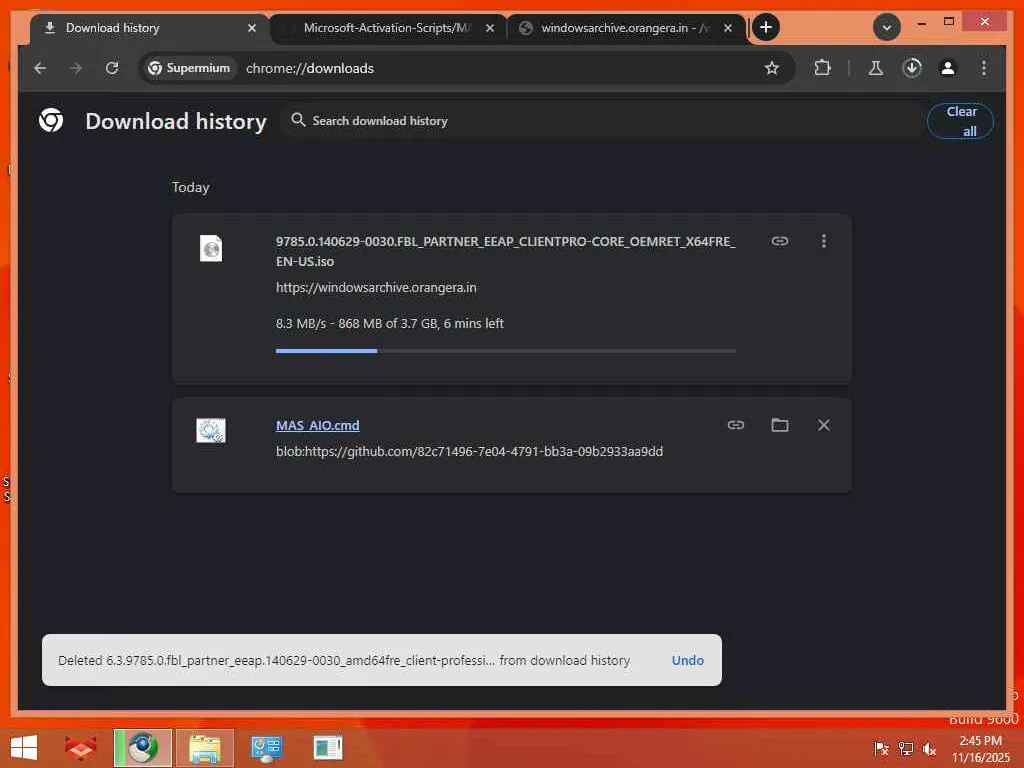Click the ISO file name text
The width and height of the screenshot is (1024, 768).
505,251
